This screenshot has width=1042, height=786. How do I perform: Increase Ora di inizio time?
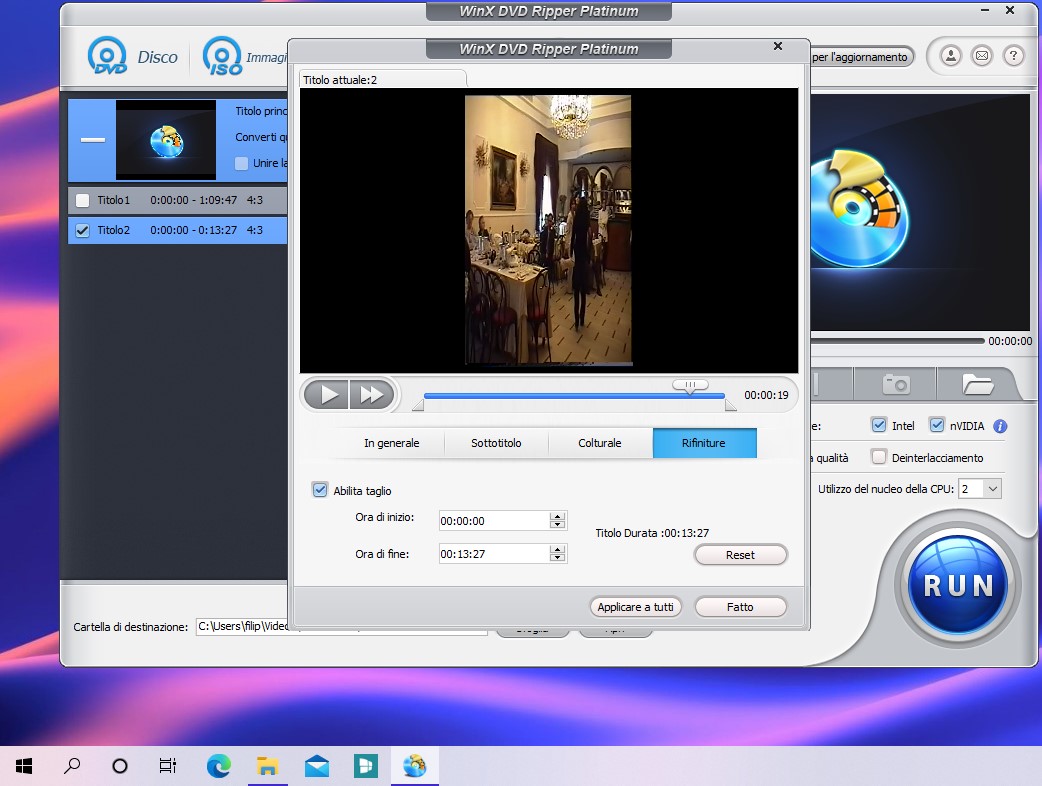point(558,516)
